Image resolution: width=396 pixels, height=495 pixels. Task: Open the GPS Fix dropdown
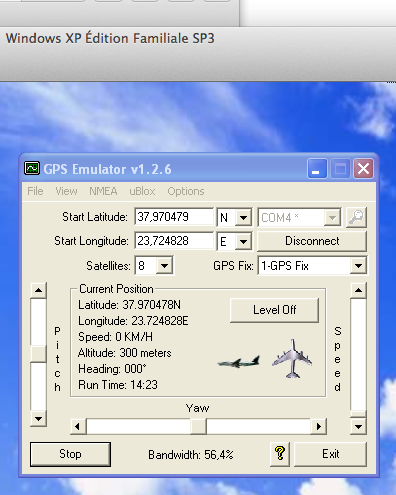tap(358, 266)
